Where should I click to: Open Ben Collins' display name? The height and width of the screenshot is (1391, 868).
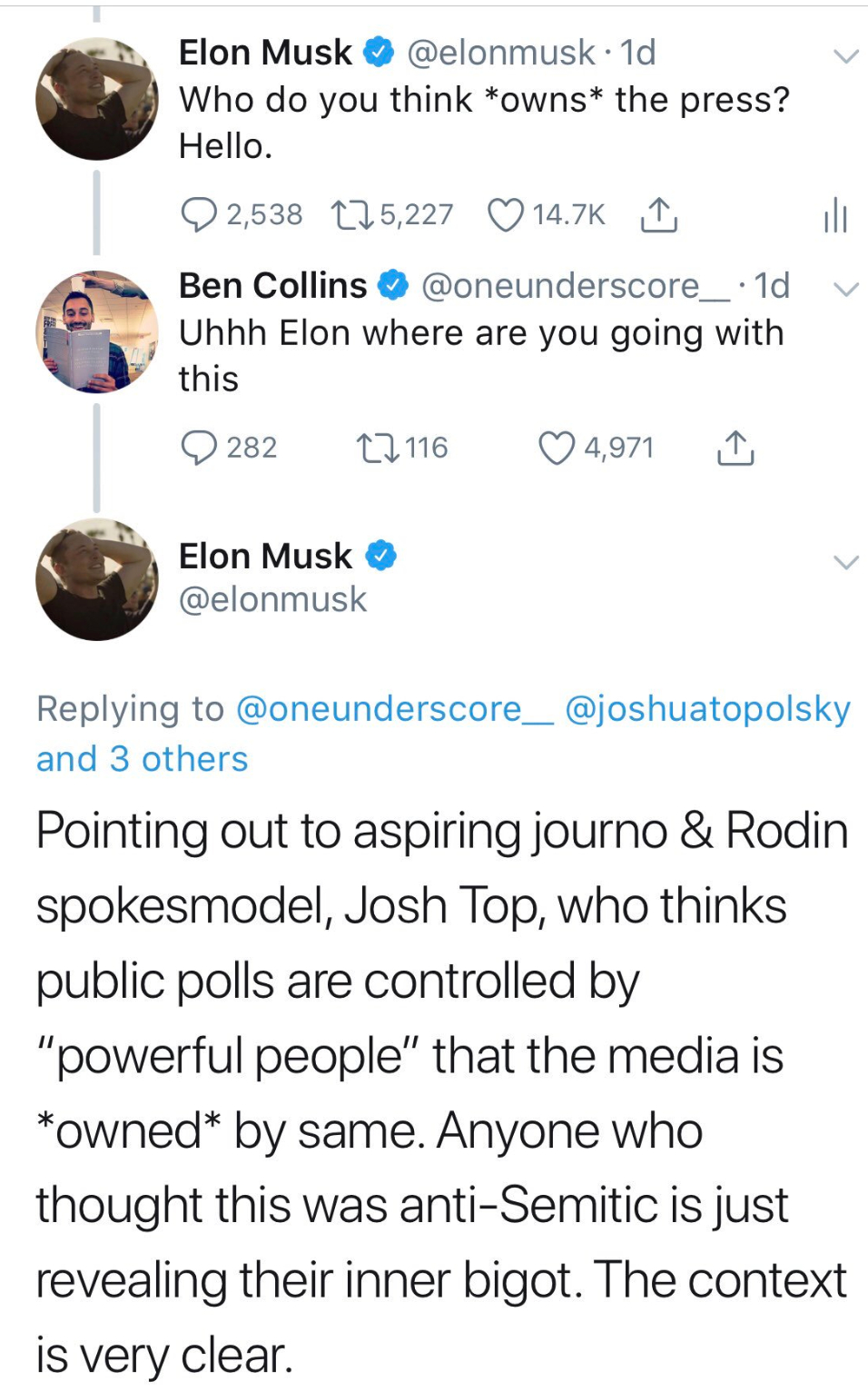(x=272, y=286)
